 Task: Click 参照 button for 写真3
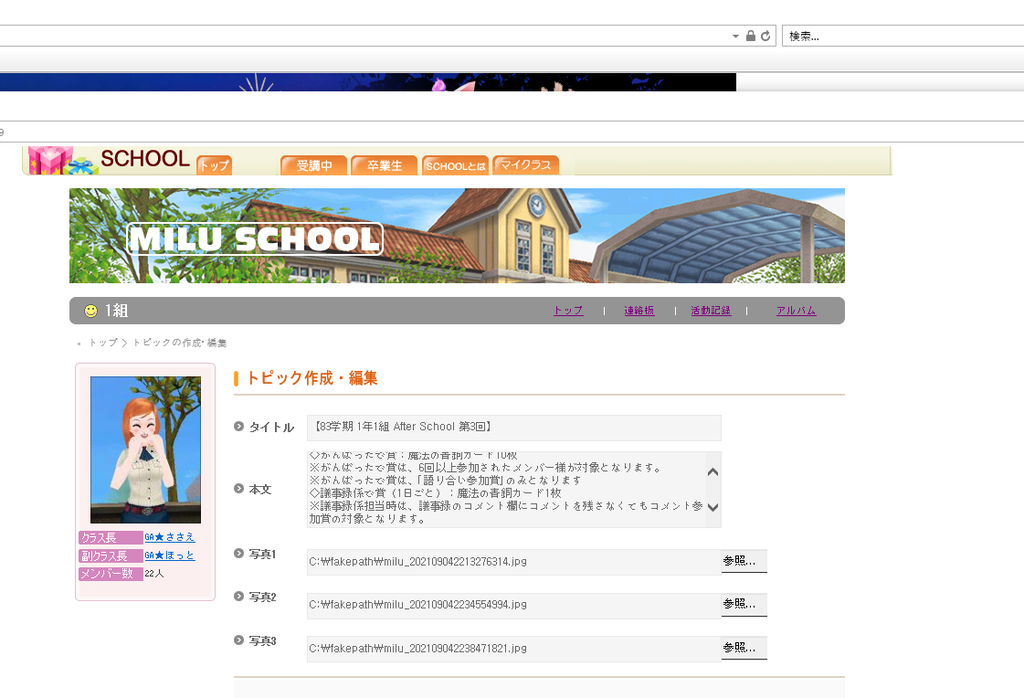(744, 648)
